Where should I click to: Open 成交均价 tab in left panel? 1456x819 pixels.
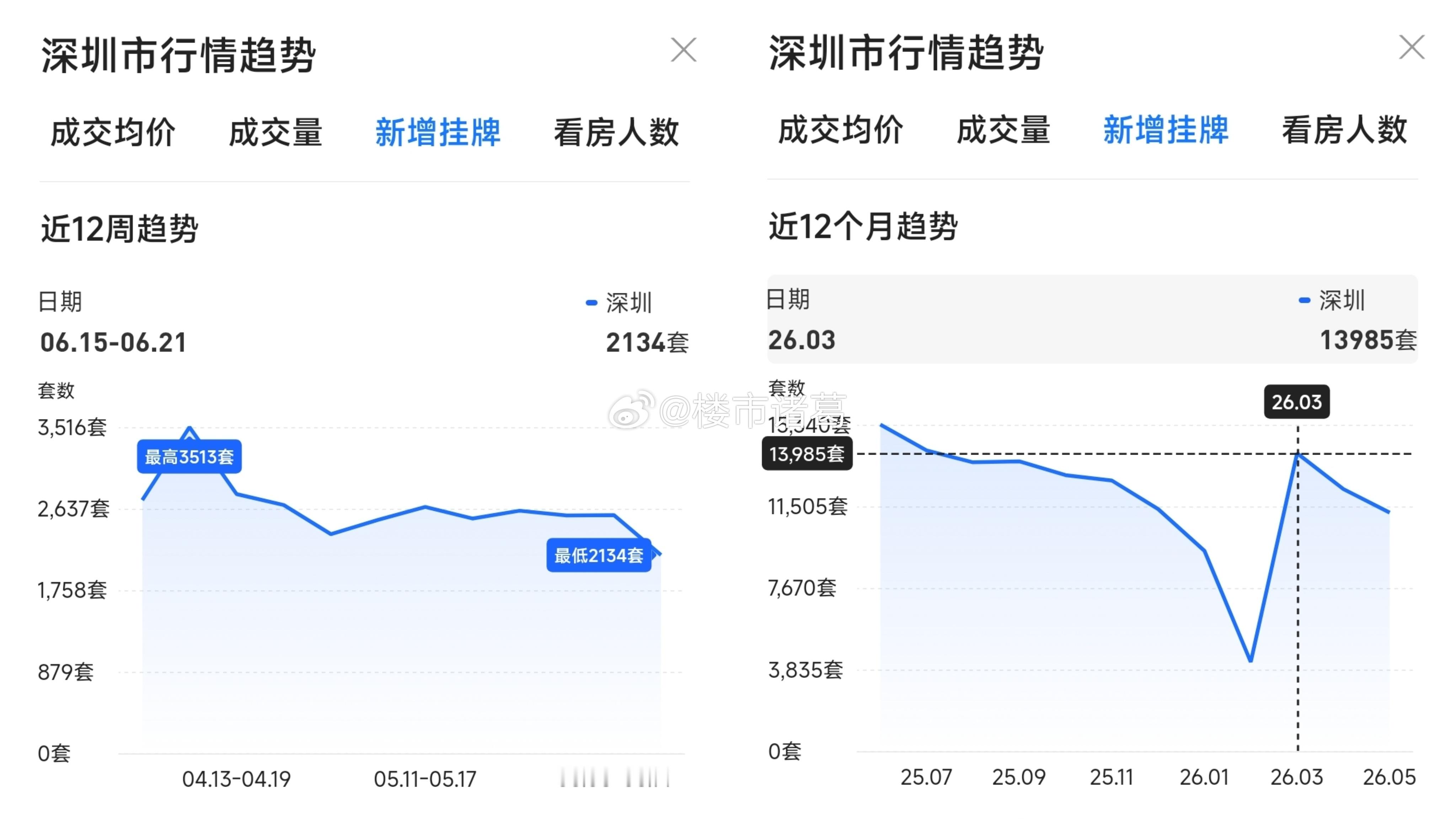113,132
